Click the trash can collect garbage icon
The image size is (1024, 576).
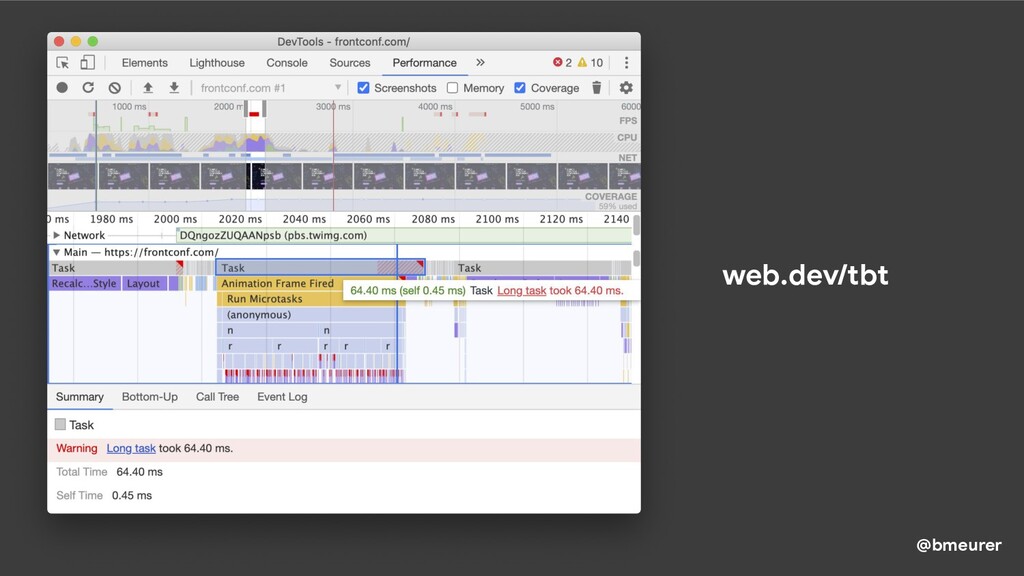(x=596, y=88)
